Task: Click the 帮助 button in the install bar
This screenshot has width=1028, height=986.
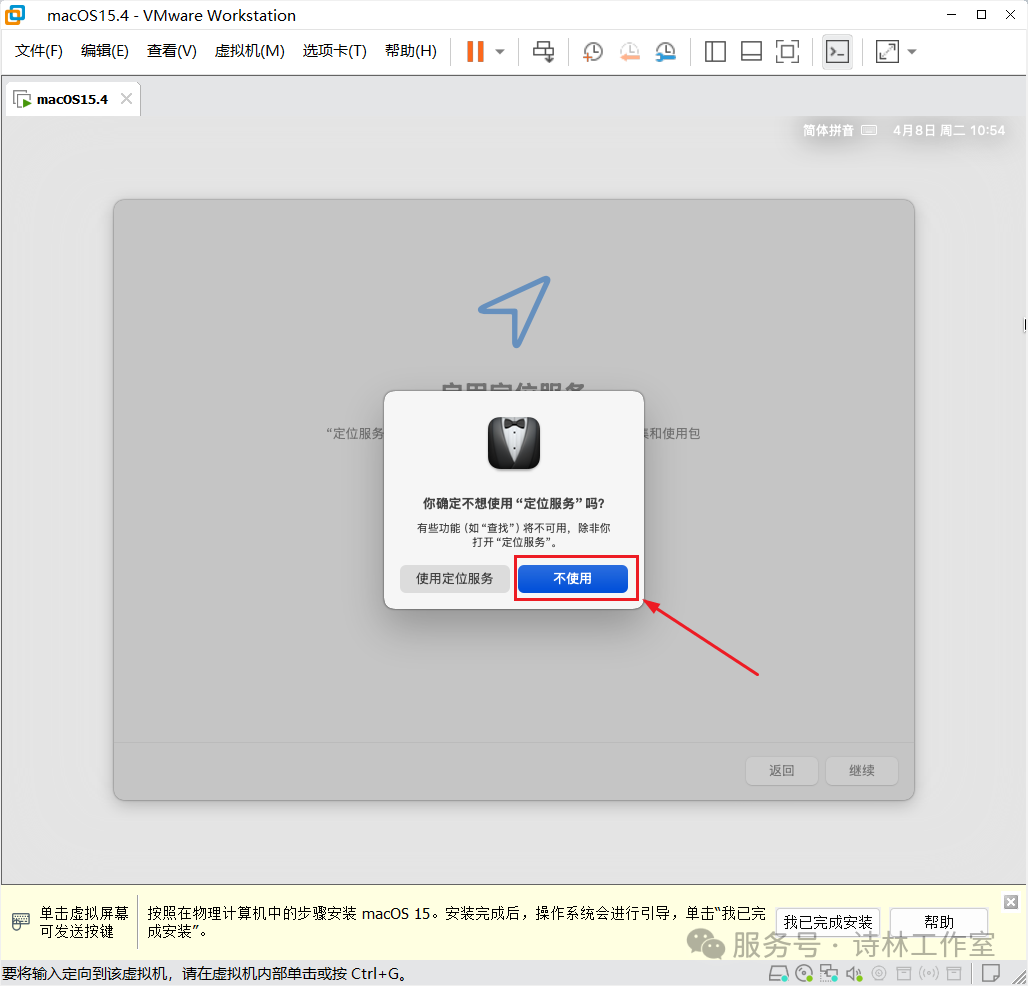Action: (x=938, y=922)
